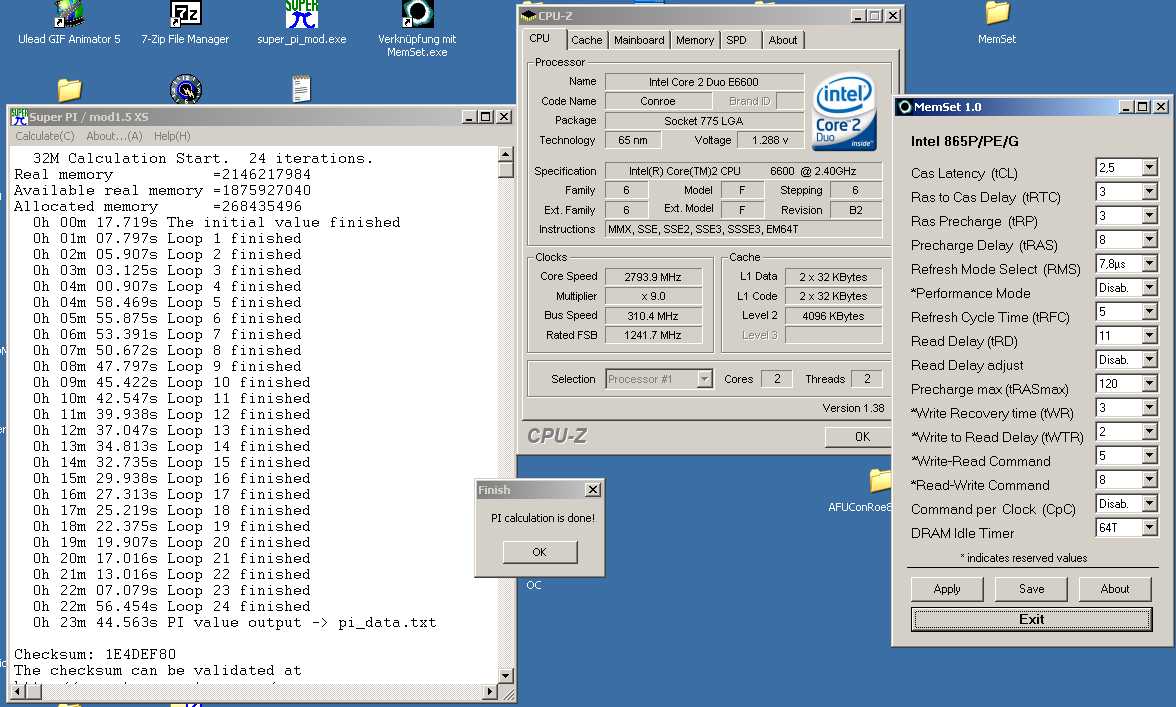Expand the DRAM Idle Timer dropdown

coord(1149,527)
